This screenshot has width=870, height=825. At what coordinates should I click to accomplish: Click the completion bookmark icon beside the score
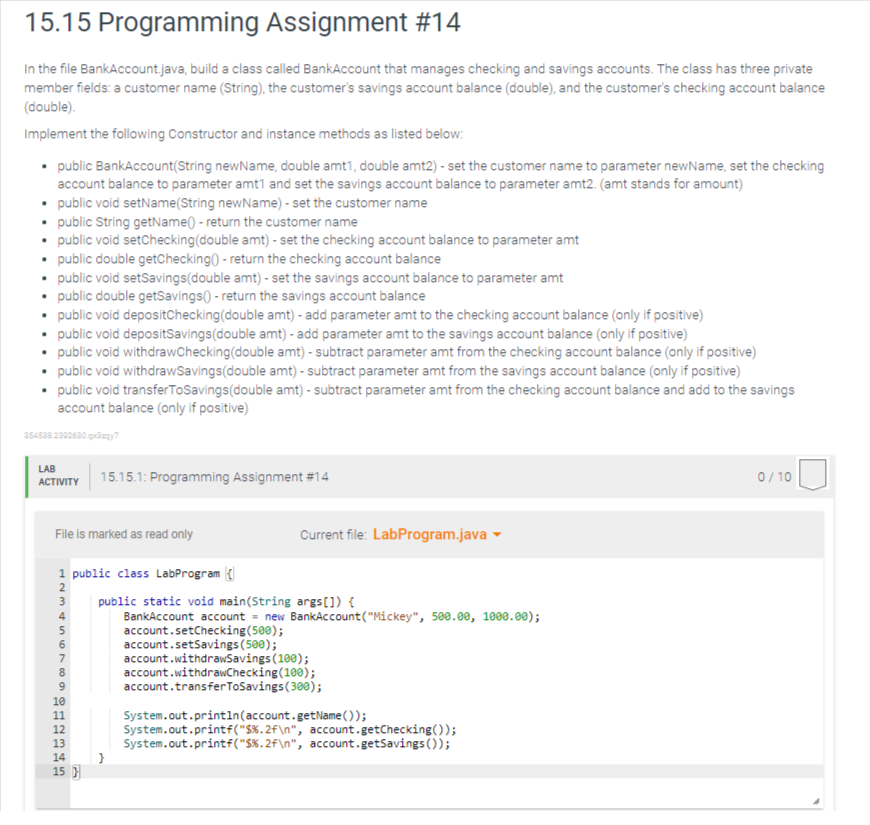[812, 476]
